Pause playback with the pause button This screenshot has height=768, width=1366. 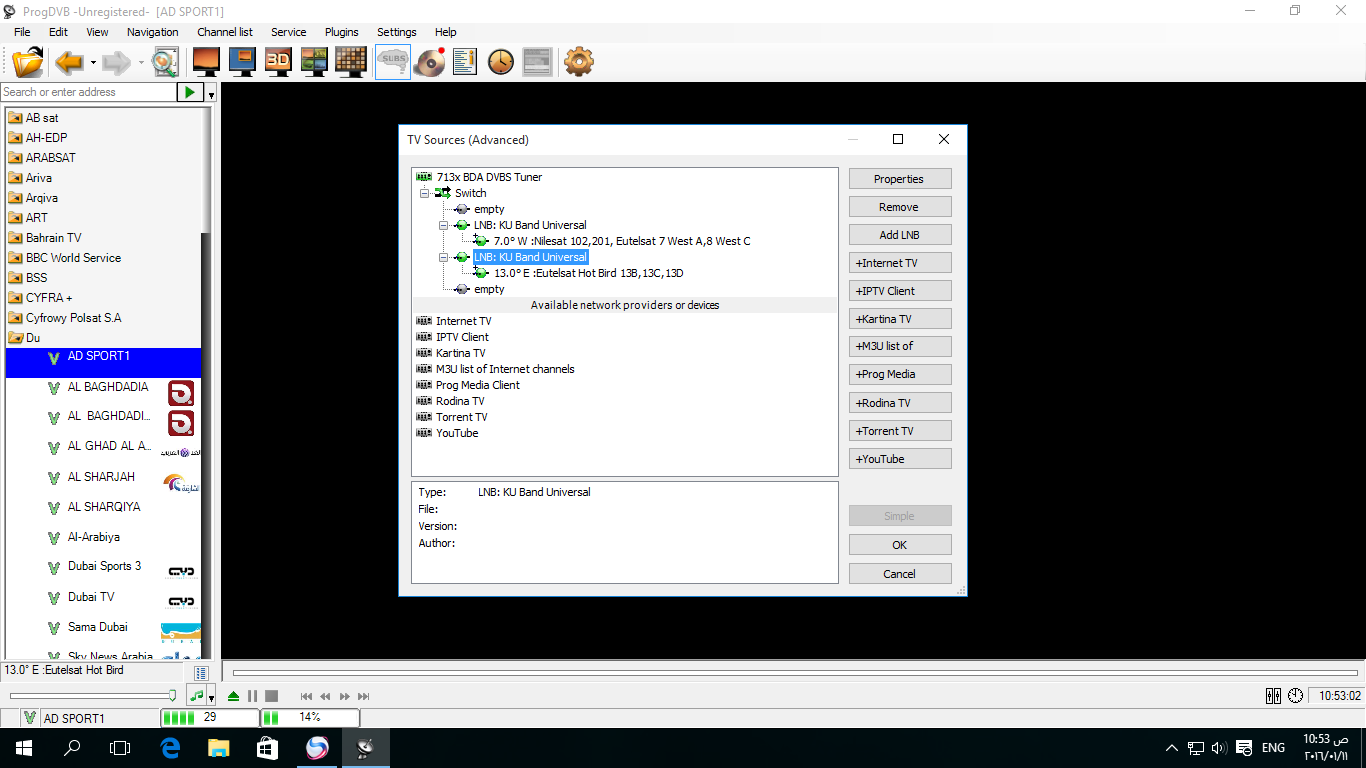[253, 696]
